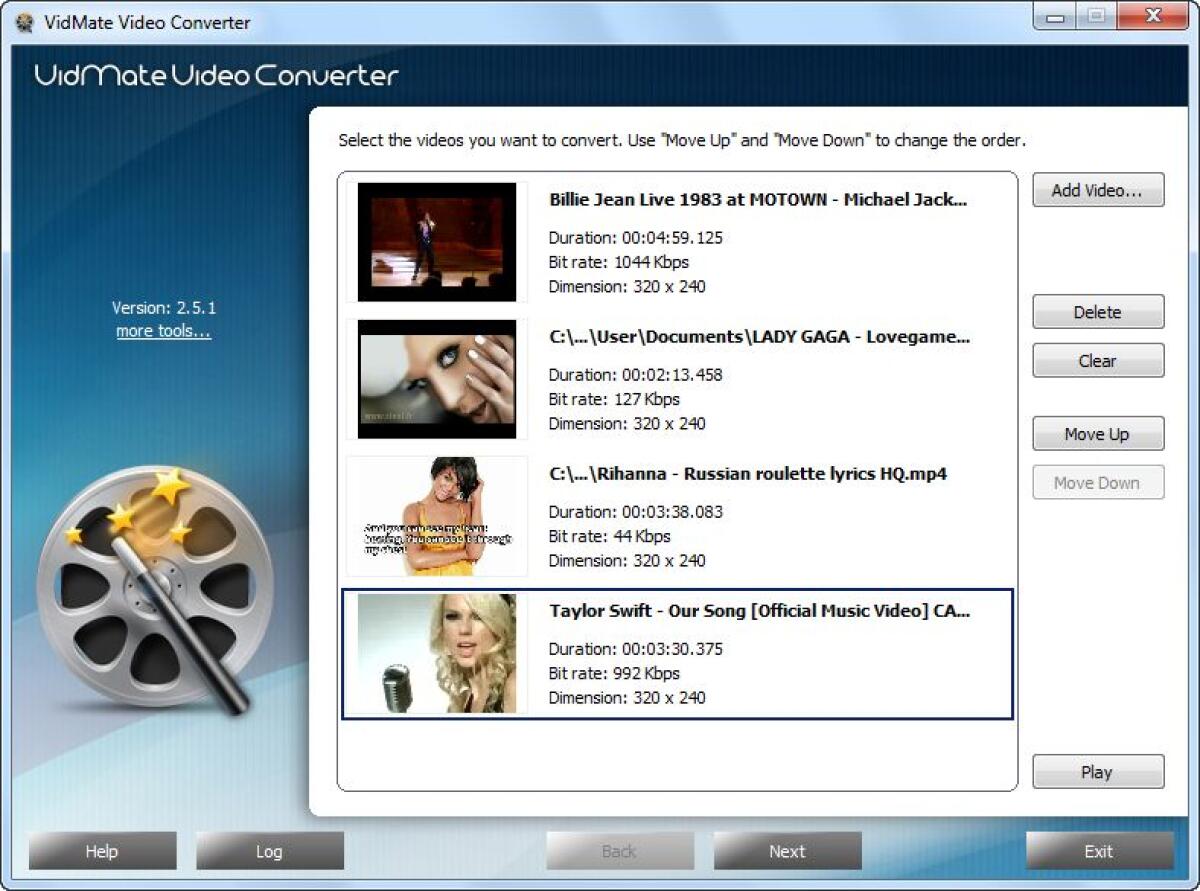Click the Billie Jean Live 1983 thumbnail
Viewport: 1200px width, 891px height.
point(435,240)
